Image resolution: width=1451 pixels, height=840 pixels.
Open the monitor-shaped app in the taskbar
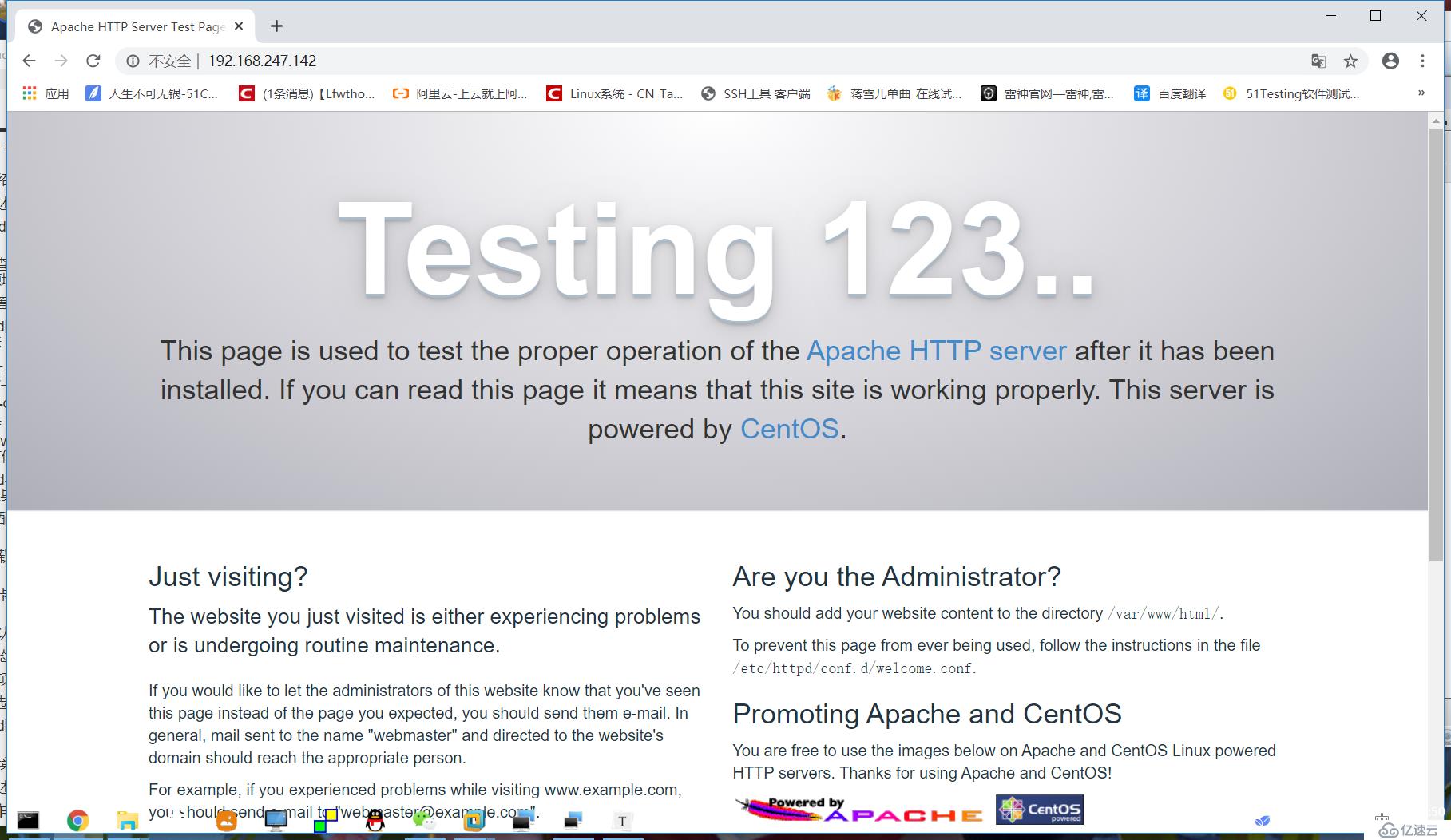click(276, 820)
